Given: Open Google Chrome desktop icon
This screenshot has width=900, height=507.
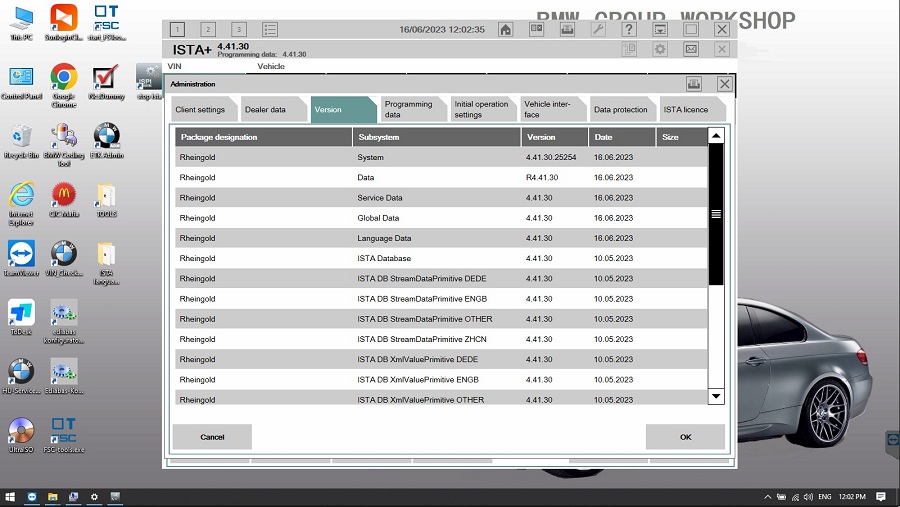Looking at the screenshot, I should pos(64,85).
